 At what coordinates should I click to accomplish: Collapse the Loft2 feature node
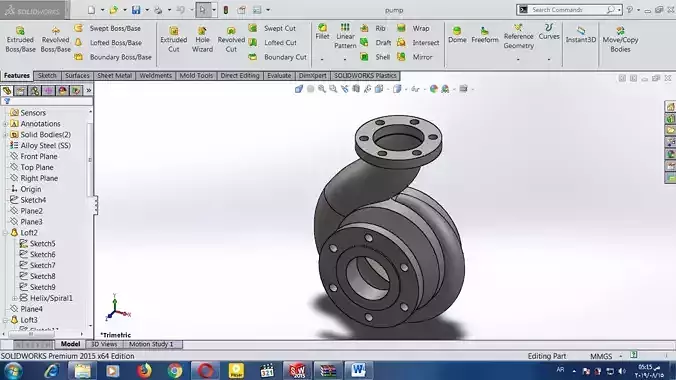(6, 233)
